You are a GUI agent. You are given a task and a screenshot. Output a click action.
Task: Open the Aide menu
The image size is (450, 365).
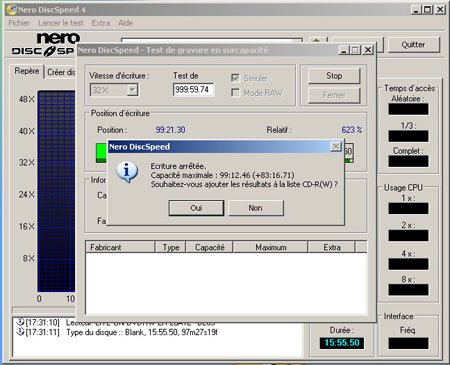click(x=126, y=23)
